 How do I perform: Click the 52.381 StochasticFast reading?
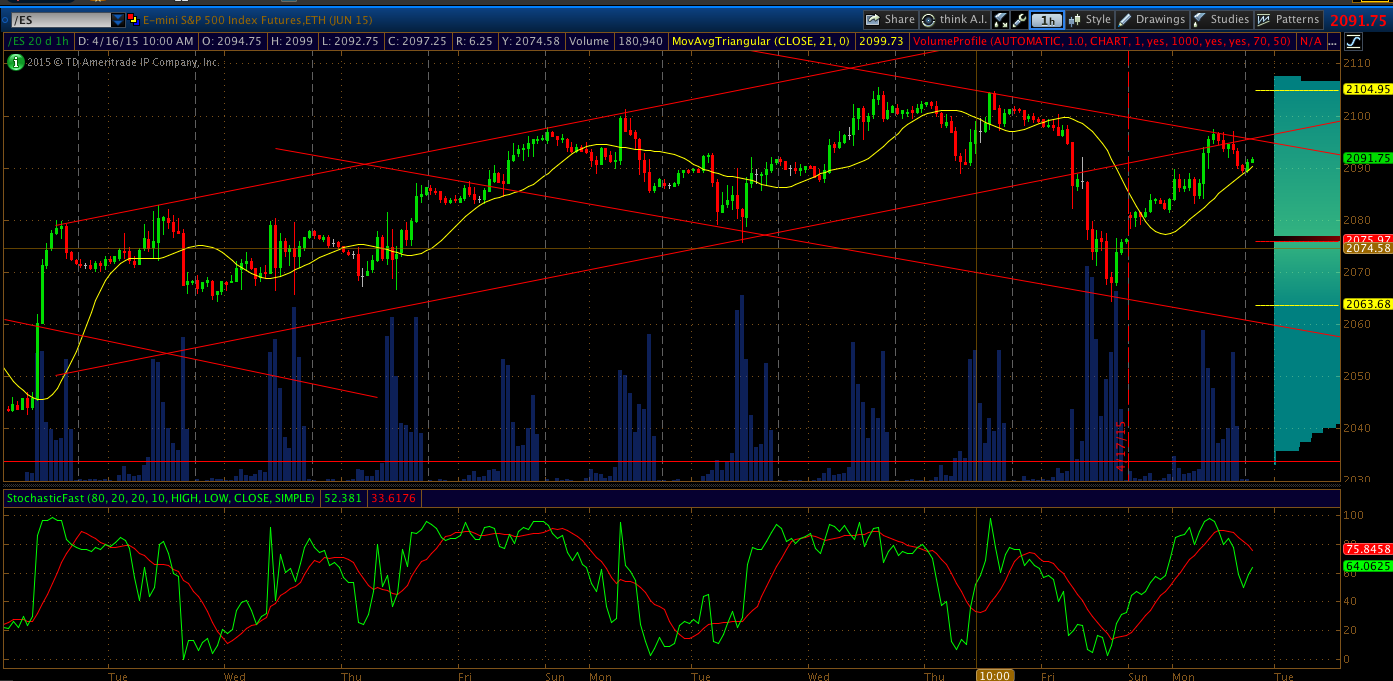click(x=344, y=497)
